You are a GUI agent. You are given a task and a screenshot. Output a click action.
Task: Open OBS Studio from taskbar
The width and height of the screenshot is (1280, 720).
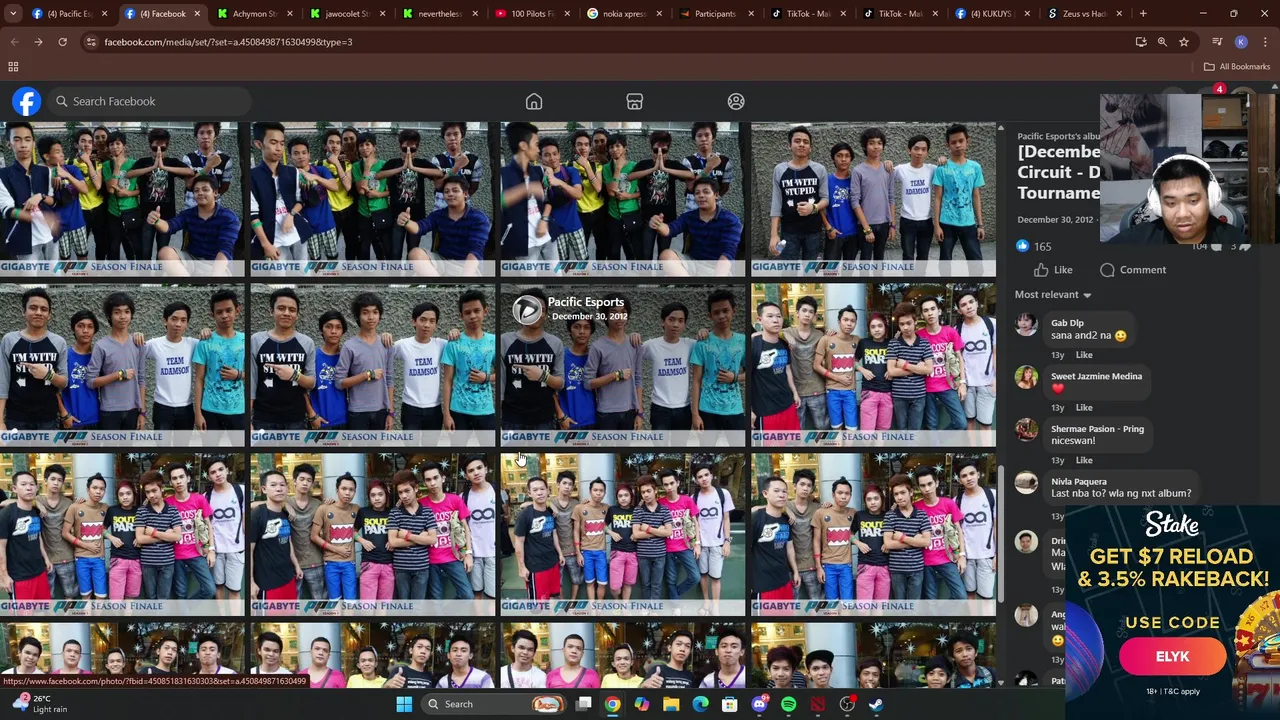(x=847, y=704)
